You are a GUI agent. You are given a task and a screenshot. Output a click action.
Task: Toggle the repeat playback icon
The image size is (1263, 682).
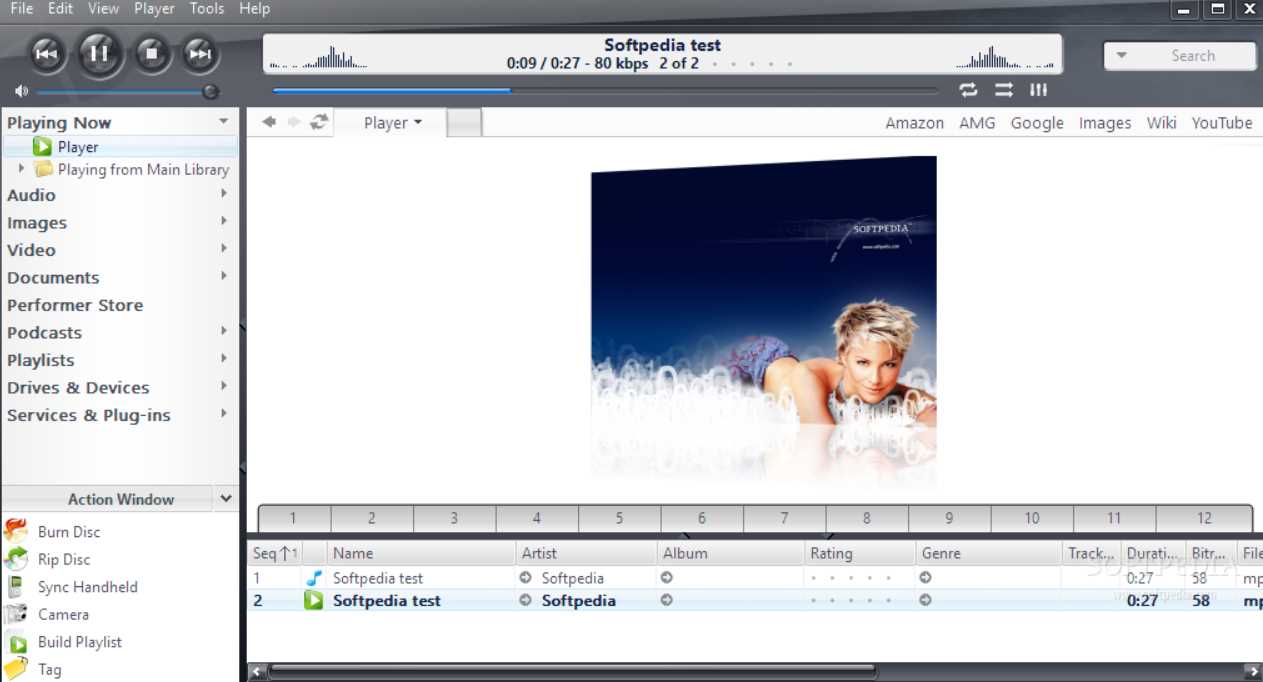pos(968,90)
